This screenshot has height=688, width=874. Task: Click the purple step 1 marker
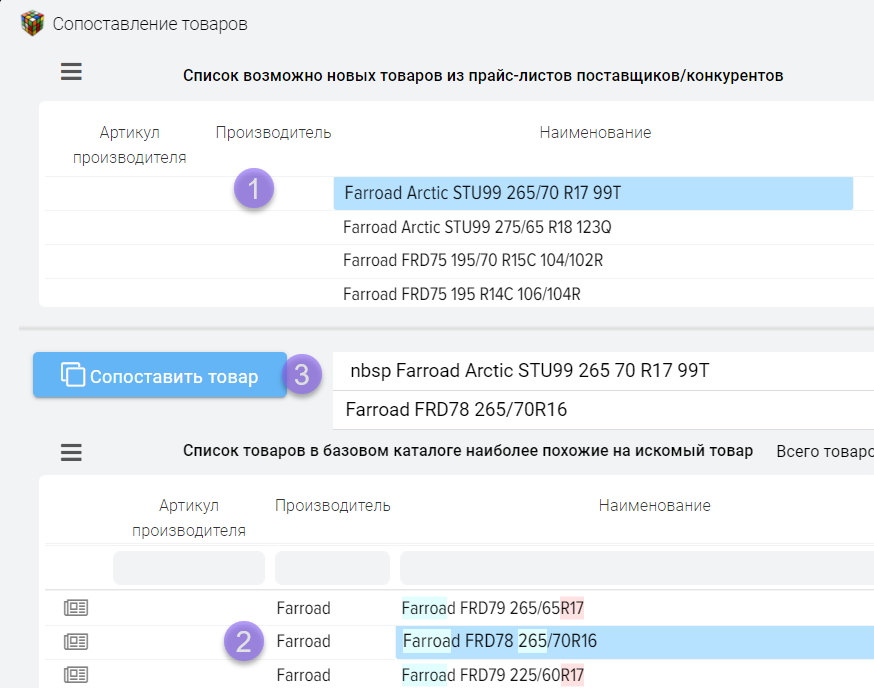point(254,189)
